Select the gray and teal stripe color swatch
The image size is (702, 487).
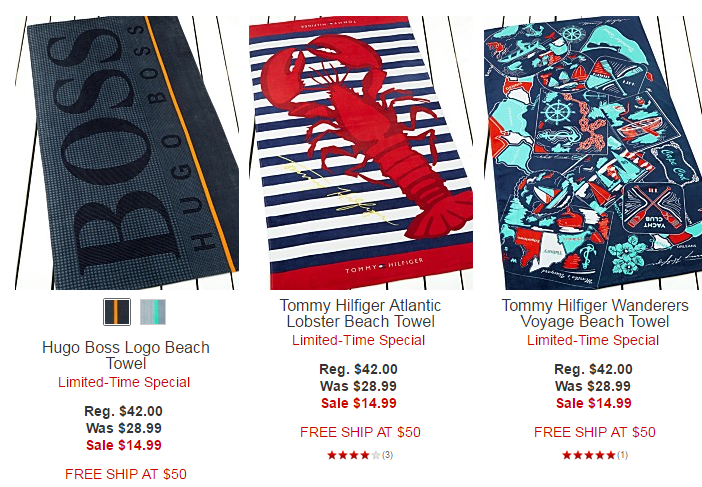pos(153,312)
